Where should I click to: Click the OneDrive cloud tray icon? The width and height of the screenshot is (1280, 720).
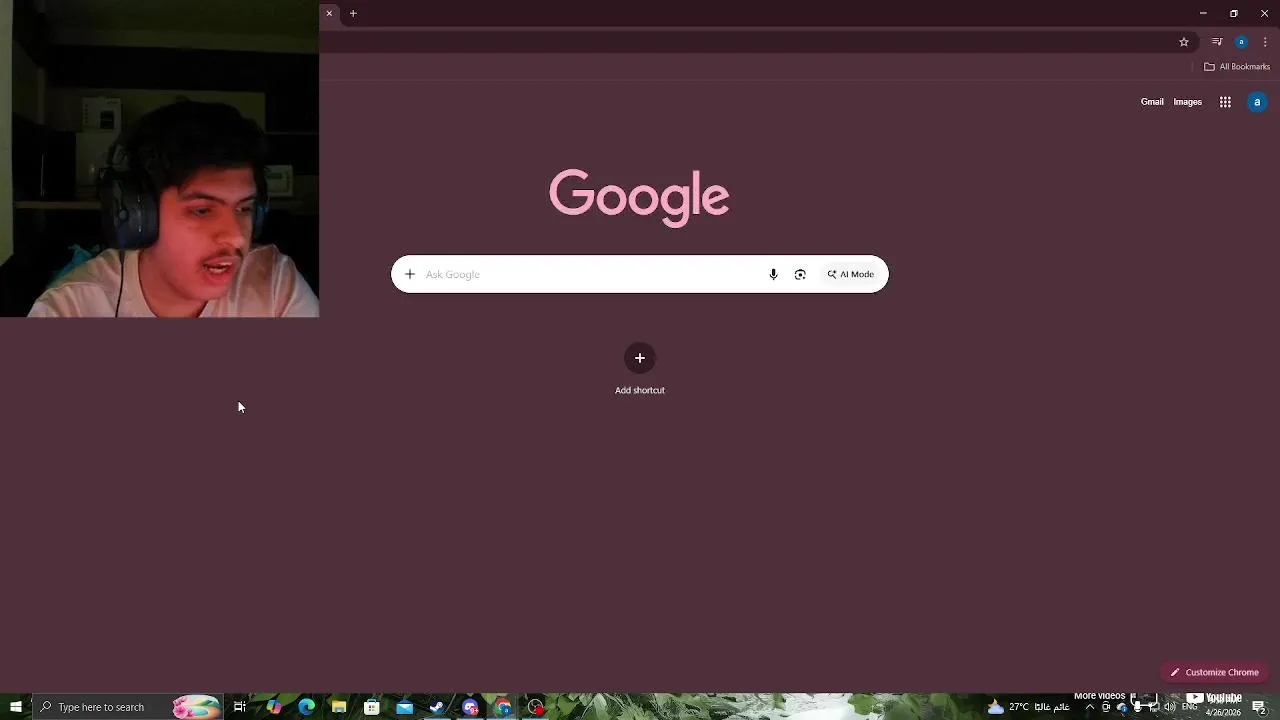(1121, 707)
